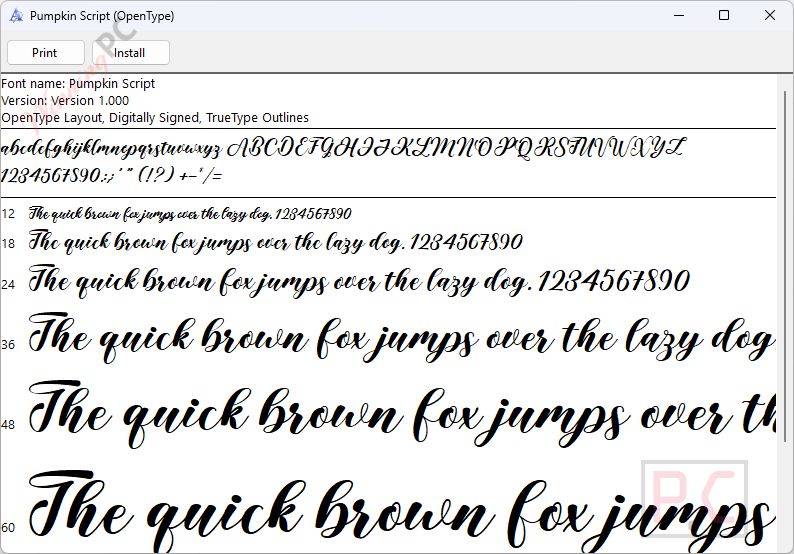This screenshot has width=794, height=554.
Task: Click the digits and punctuation sample line
Action: click(111, 175)
